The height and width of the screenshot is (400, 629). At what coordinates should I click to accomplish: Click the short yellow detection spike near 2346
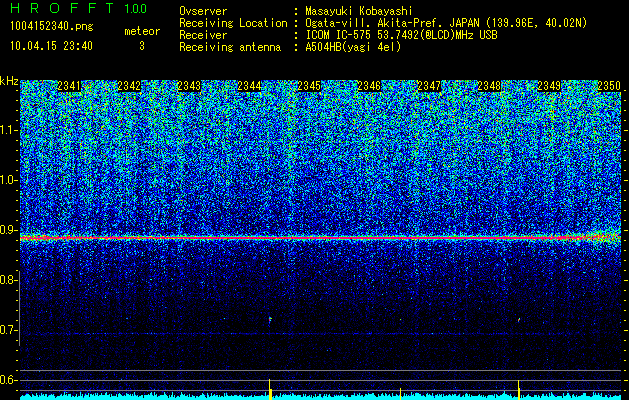pyautogui.click(x=400, y=394)
